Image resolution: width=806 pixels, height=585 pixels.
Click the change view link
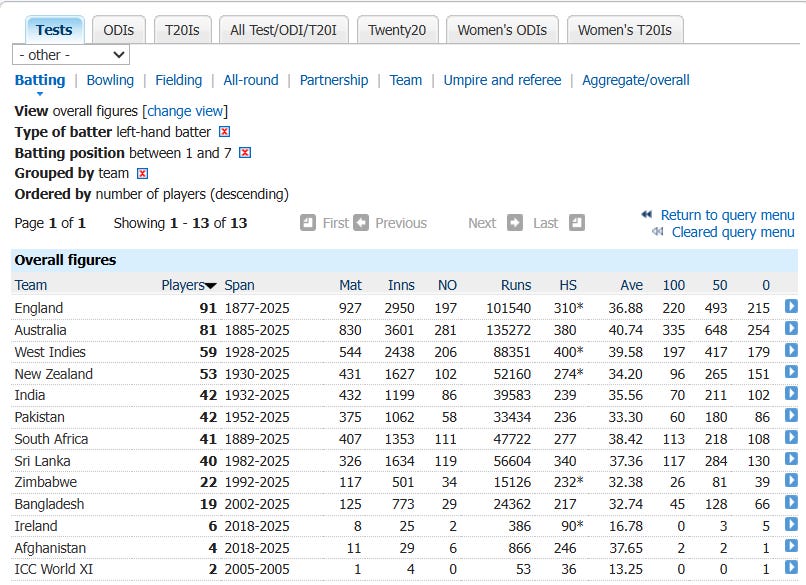click(x=185, y=111)
